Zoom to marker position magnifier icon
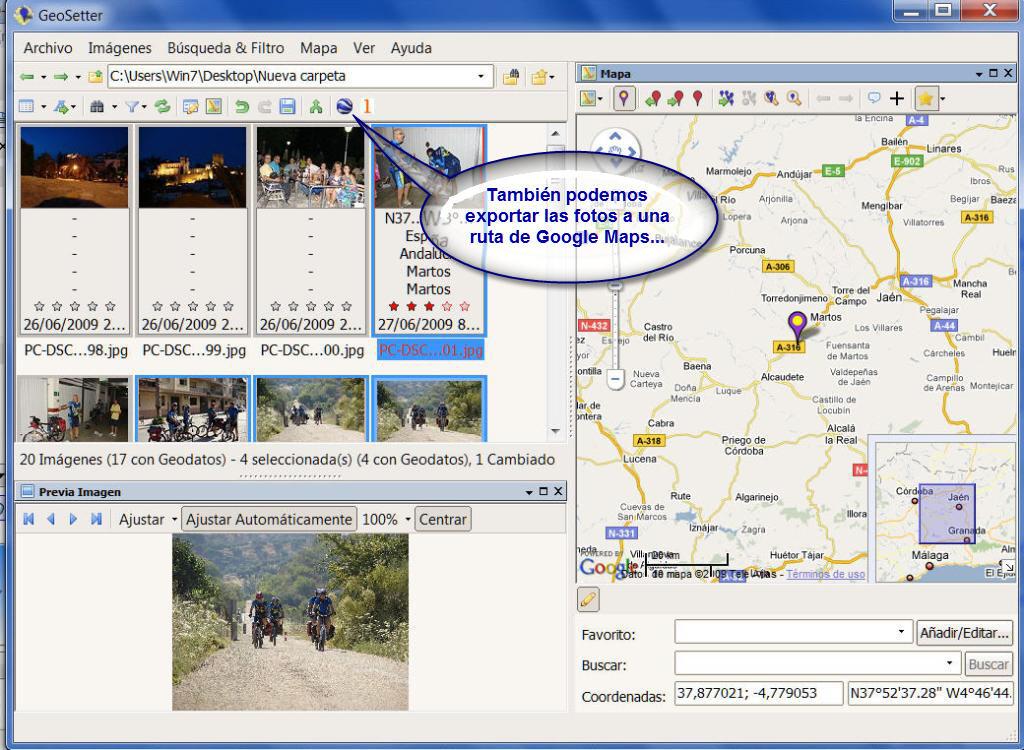Viewport: 1024px width, 750px height. click(793, 99)
